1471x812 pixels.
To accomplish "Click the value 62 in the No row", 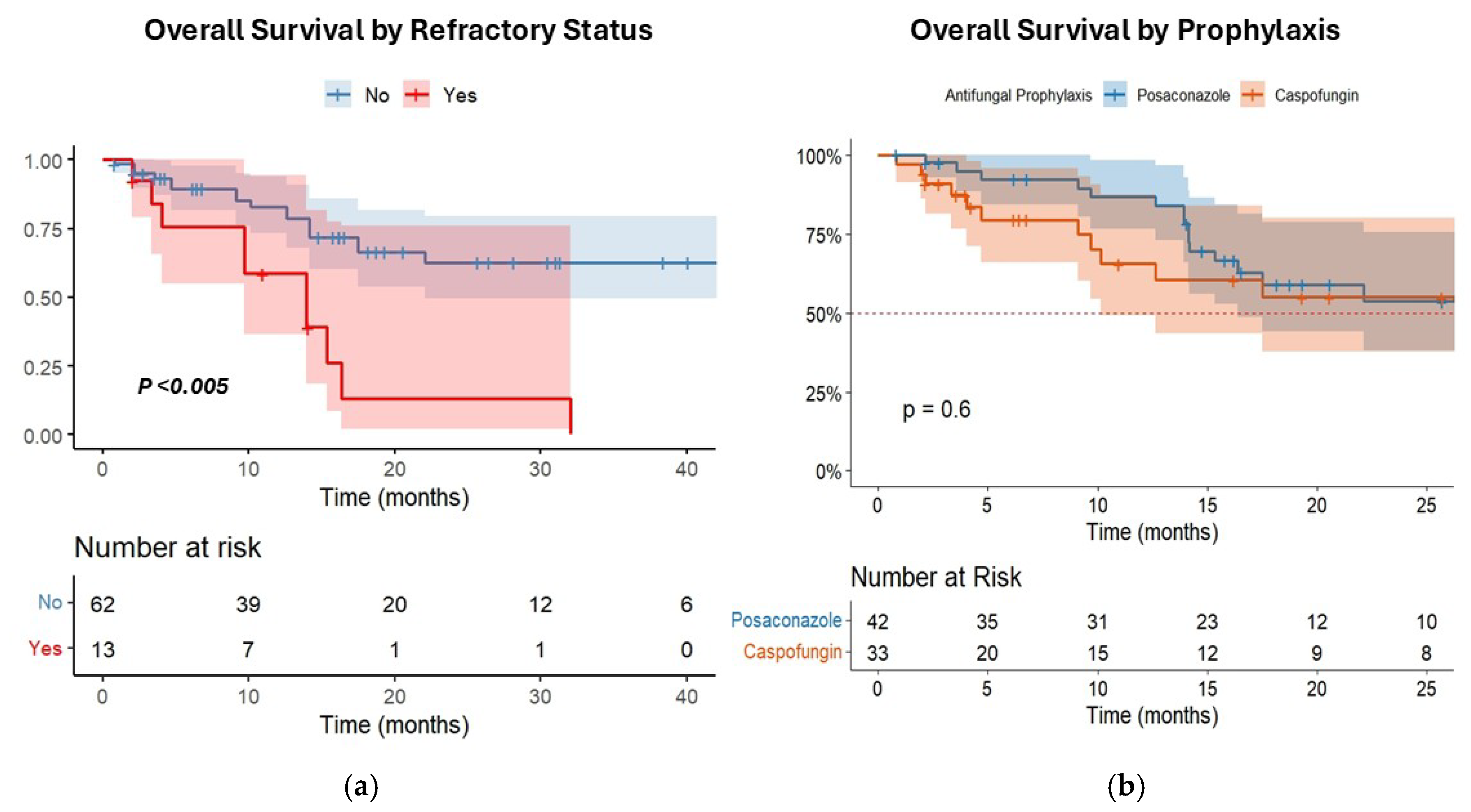I will (x=103, y=604).
